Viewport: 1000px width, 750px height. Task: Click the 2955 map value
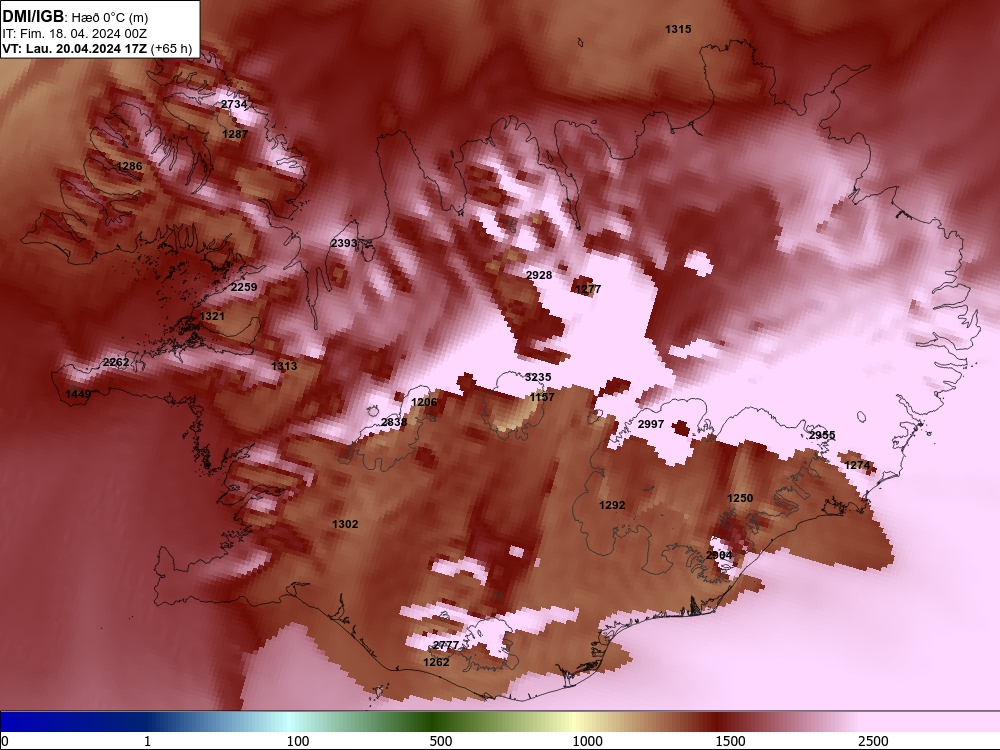click(822, 436)
